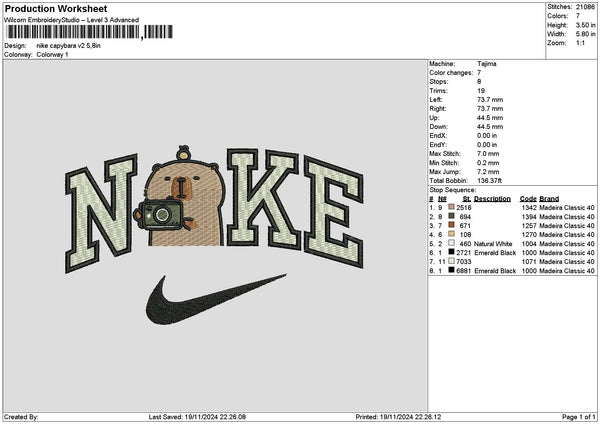Click the Production Worksheet title
Viewport: 600px width, 424px height.
(56, 9)
